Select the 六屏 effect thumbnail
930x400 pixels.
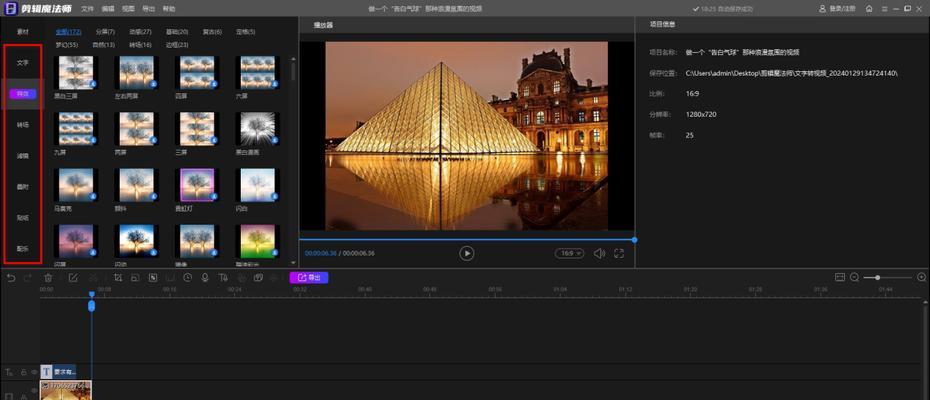(x=257, y=72)
